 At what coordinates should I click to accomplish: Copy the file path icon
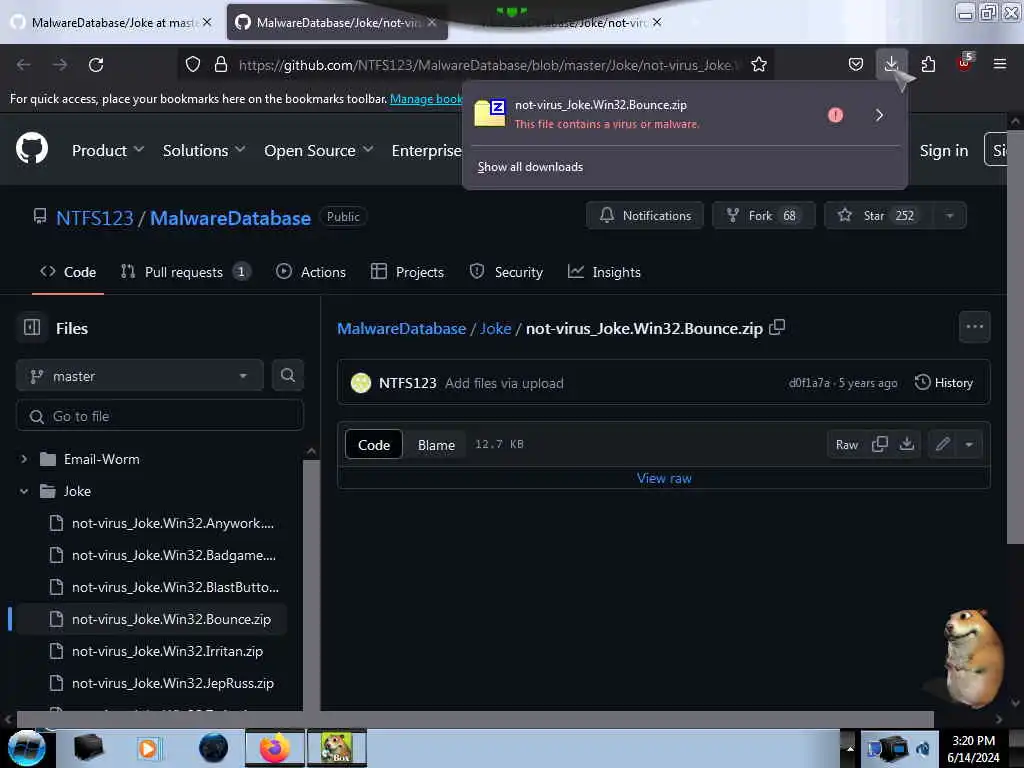pos(776,327)
